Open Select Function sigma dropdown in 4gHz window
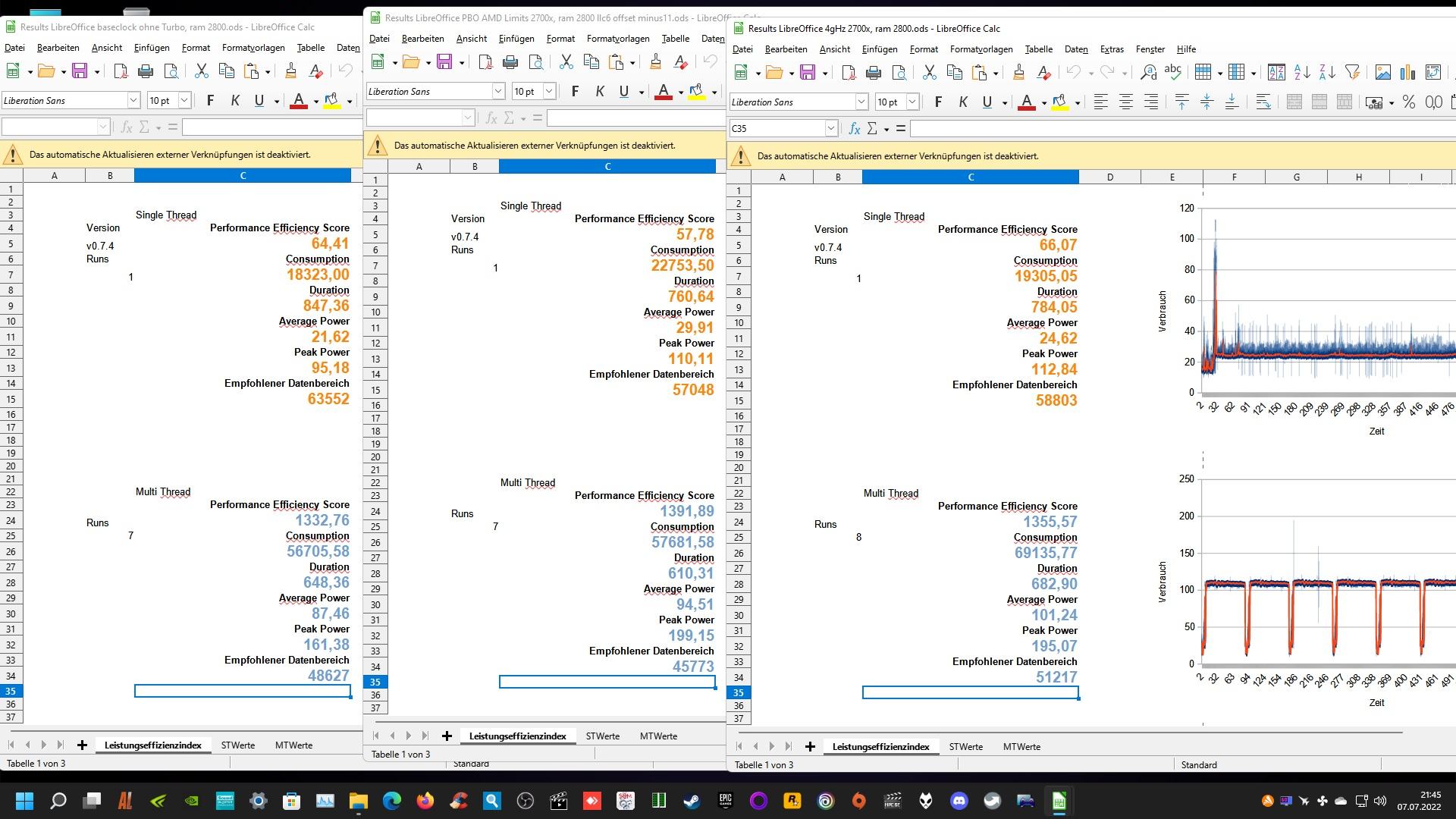Viewport: 1456px width, 819px height. coord(886,129)
